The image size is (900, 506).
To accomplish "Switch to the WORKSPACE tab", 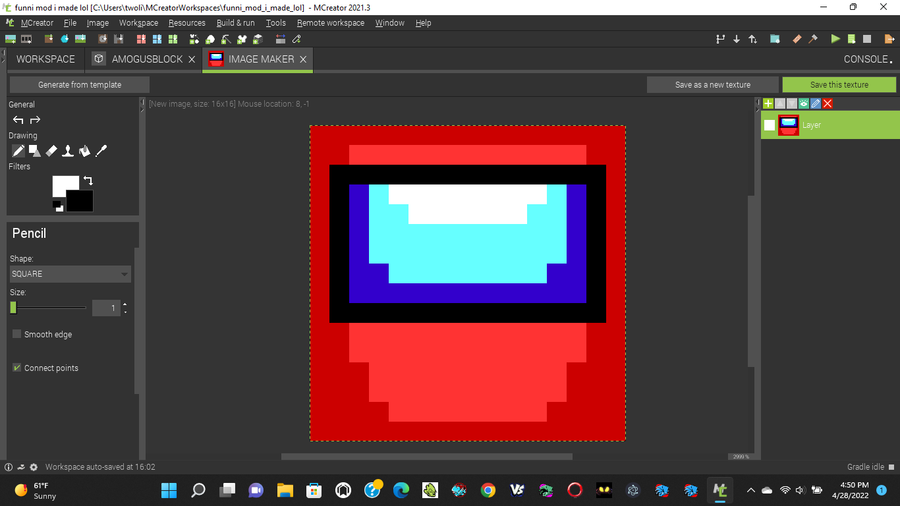I will [x=45, y=59].
